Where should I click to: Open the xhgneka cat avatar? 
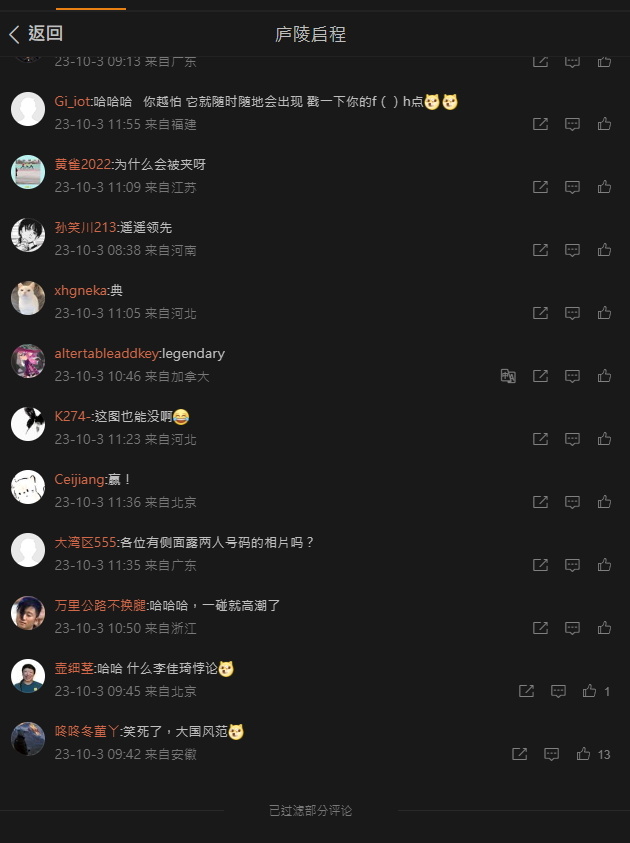[28, 298]
